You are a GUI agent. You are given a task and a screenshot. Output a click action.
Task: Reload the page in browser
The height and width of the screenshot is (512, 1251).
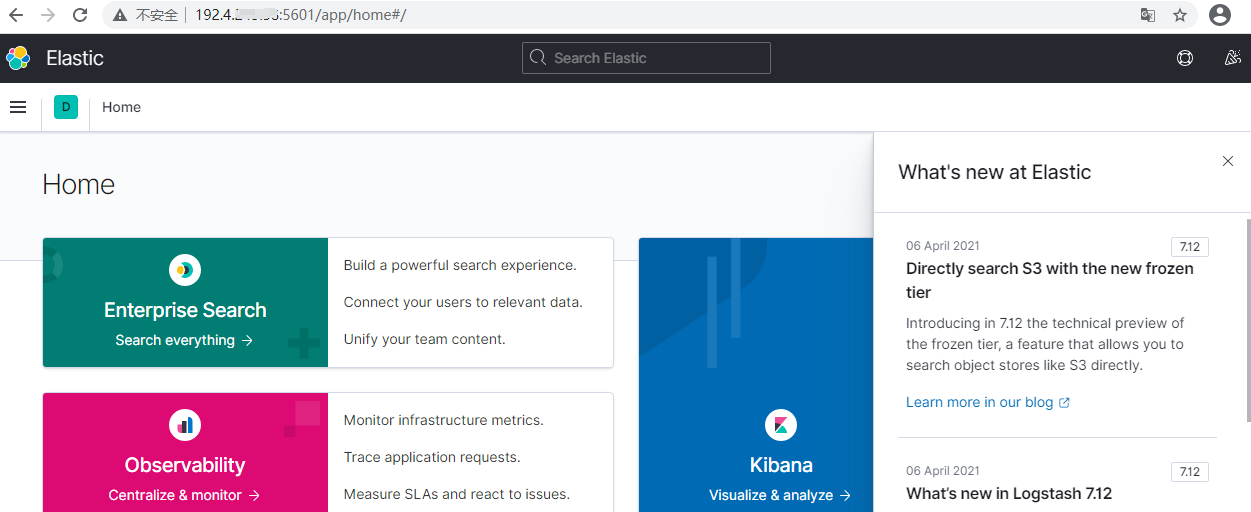(x=80, y=15)
